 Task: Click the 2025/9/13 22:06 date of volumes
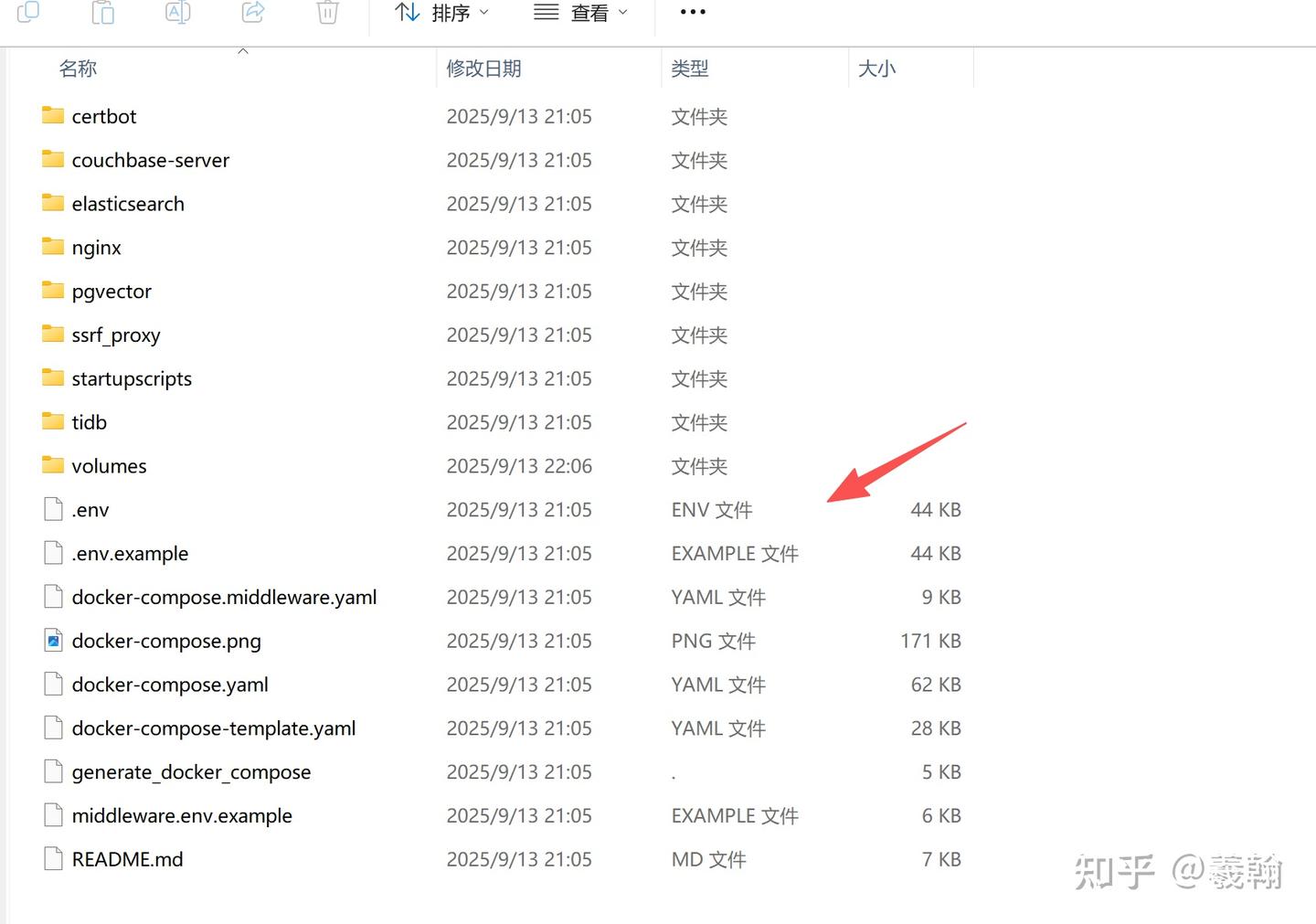(x=519, y=466)
